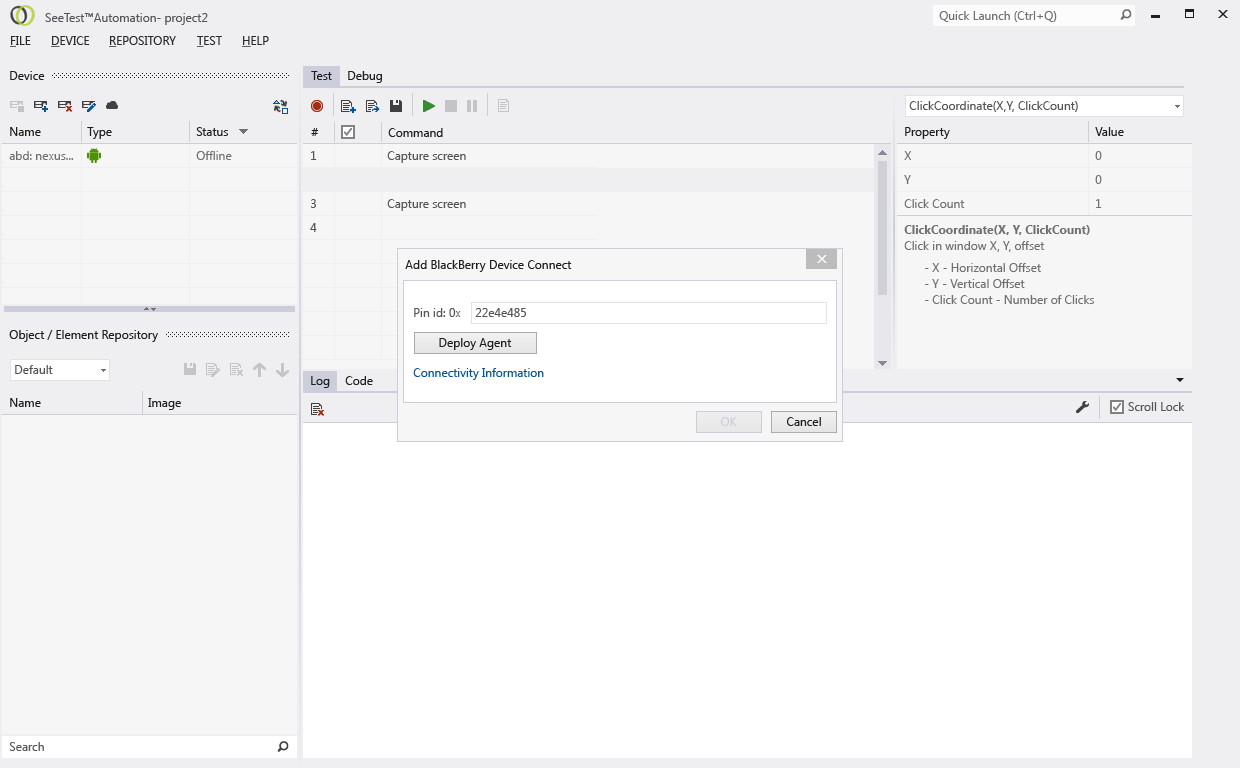Click the repository move up arrow
This screenshot has width=1240, height=768.
pyautogui.click(x=260, y=370)
